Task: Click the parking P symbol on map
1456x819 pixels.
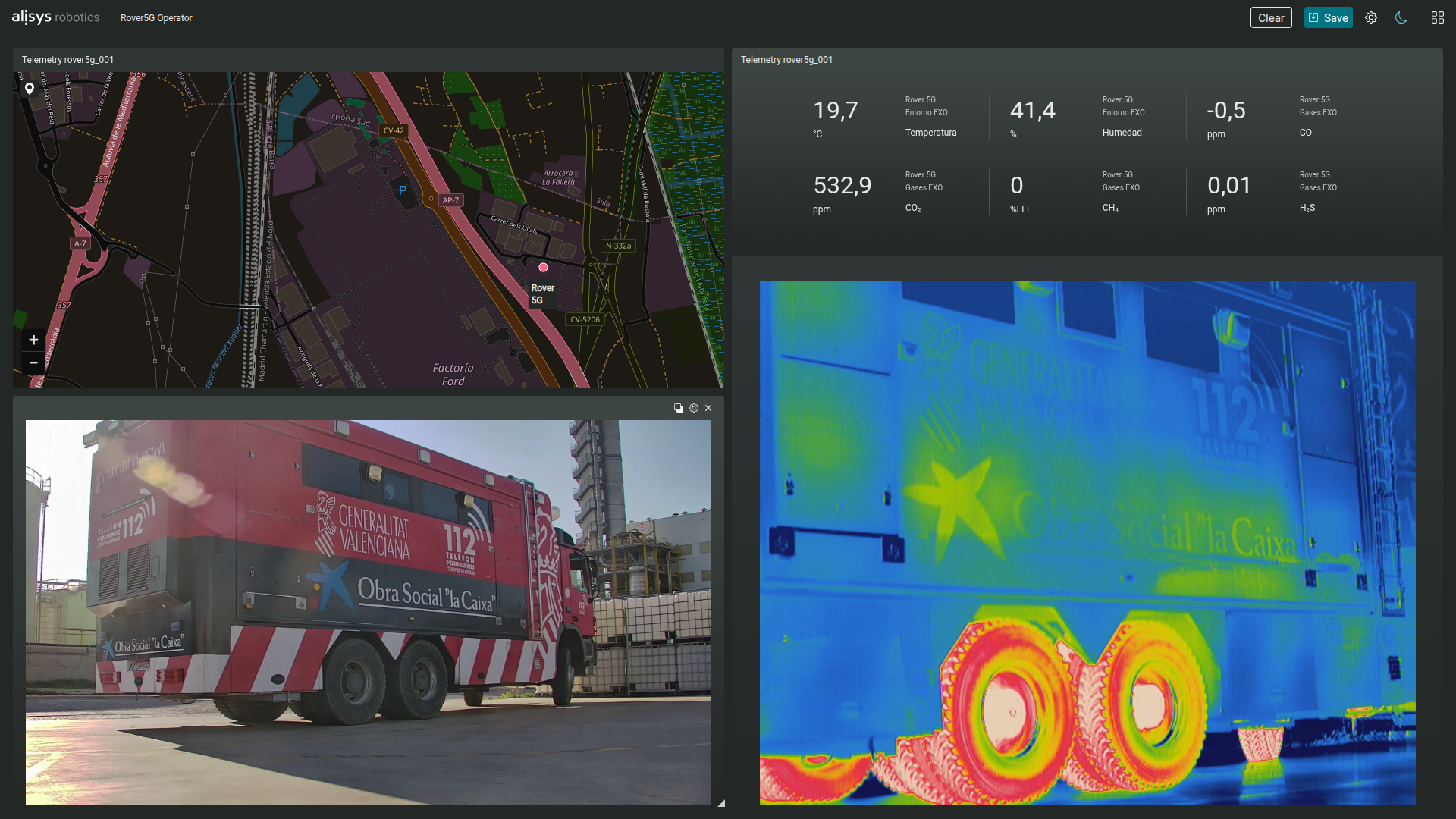Action: (403, 190)
